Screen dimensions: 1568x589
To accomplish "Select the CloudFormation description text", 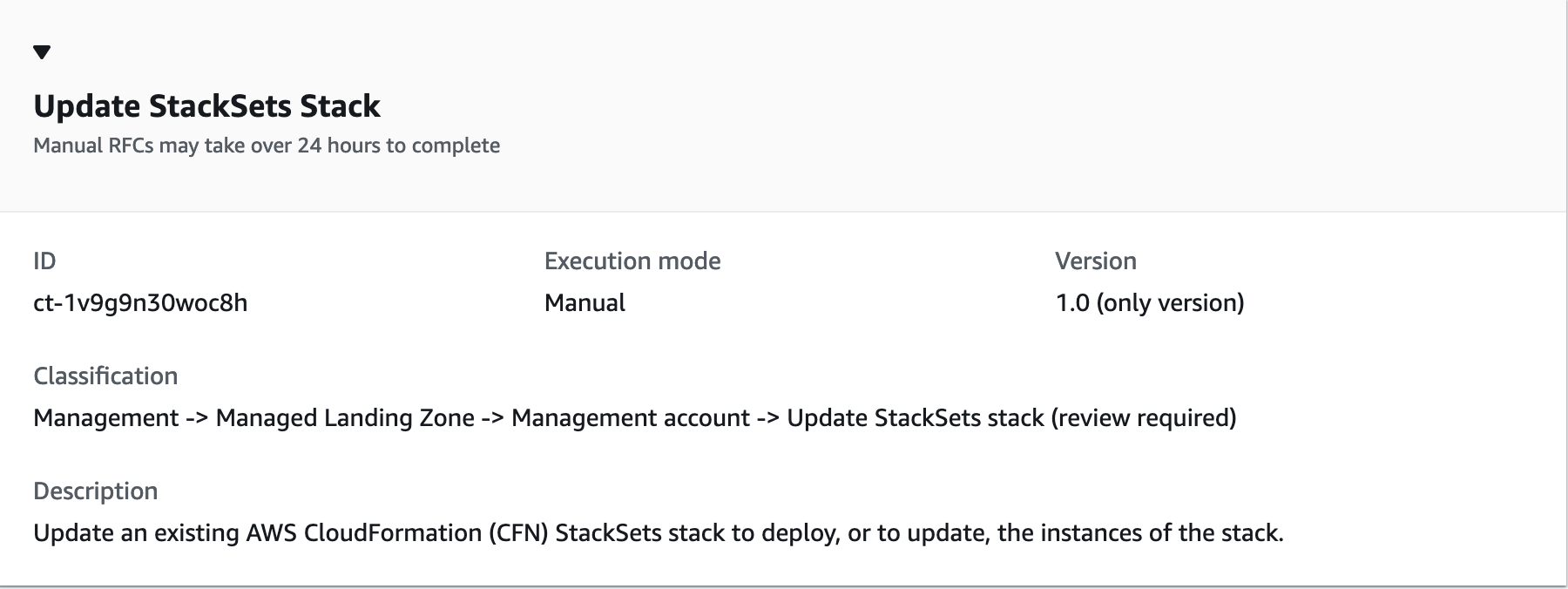I will [659, 532].
